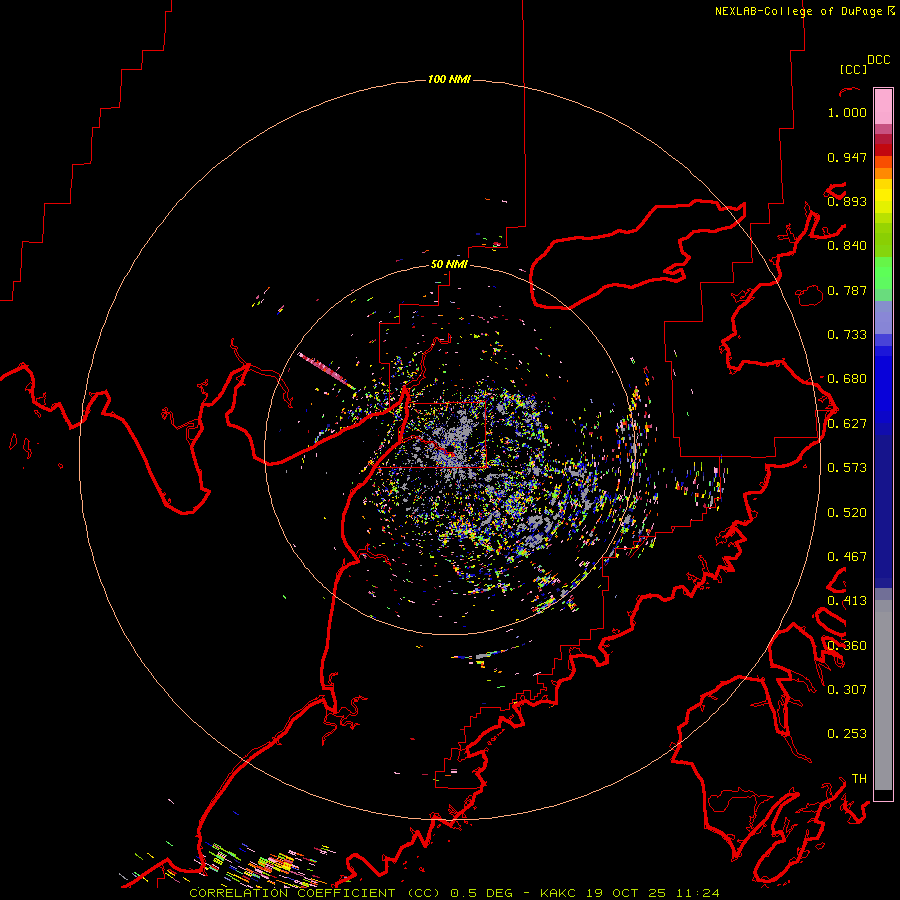This screenshot has width=900, height=900.
Task: Click the 0.893 scale value
Action: tap(847, 201)
